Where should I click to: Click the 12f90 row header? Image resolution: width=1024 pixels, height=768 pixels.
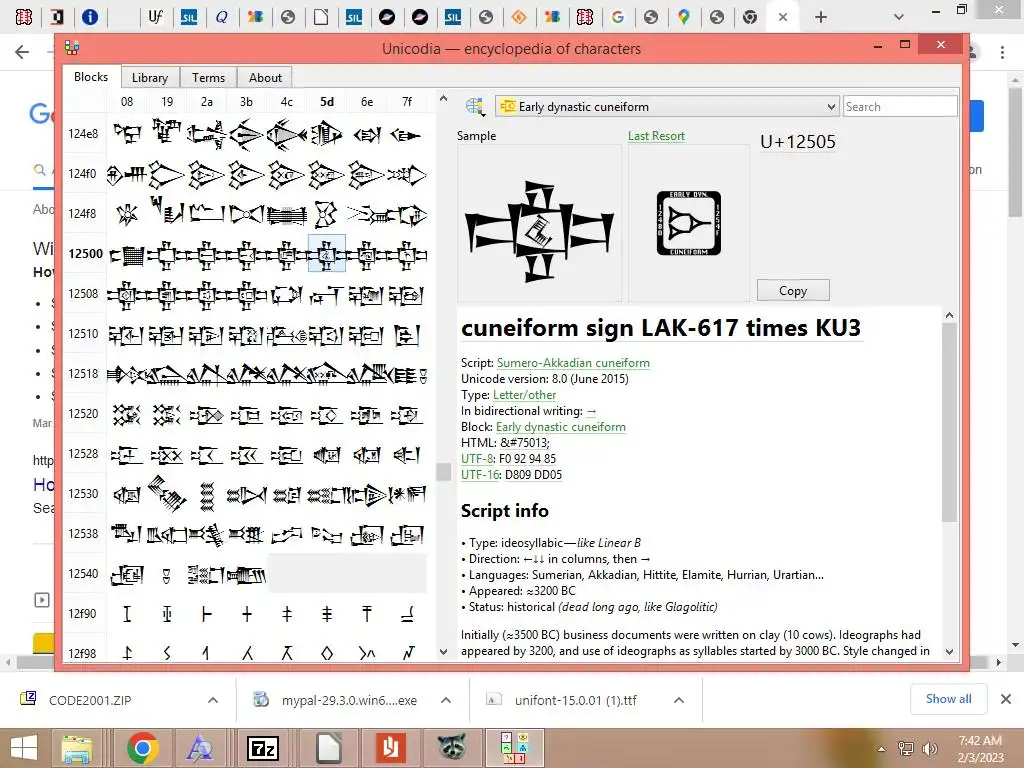[83, 614]
